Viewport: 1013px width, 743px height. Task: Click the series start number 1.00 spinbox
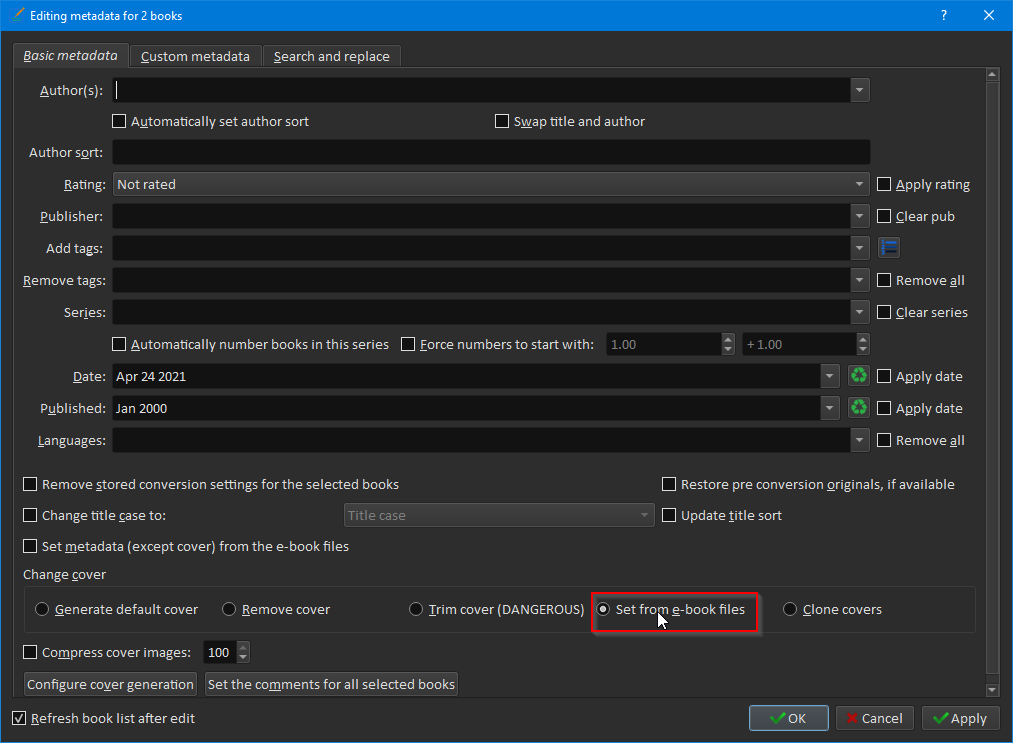pyautogui.click(x=670, y=344)
